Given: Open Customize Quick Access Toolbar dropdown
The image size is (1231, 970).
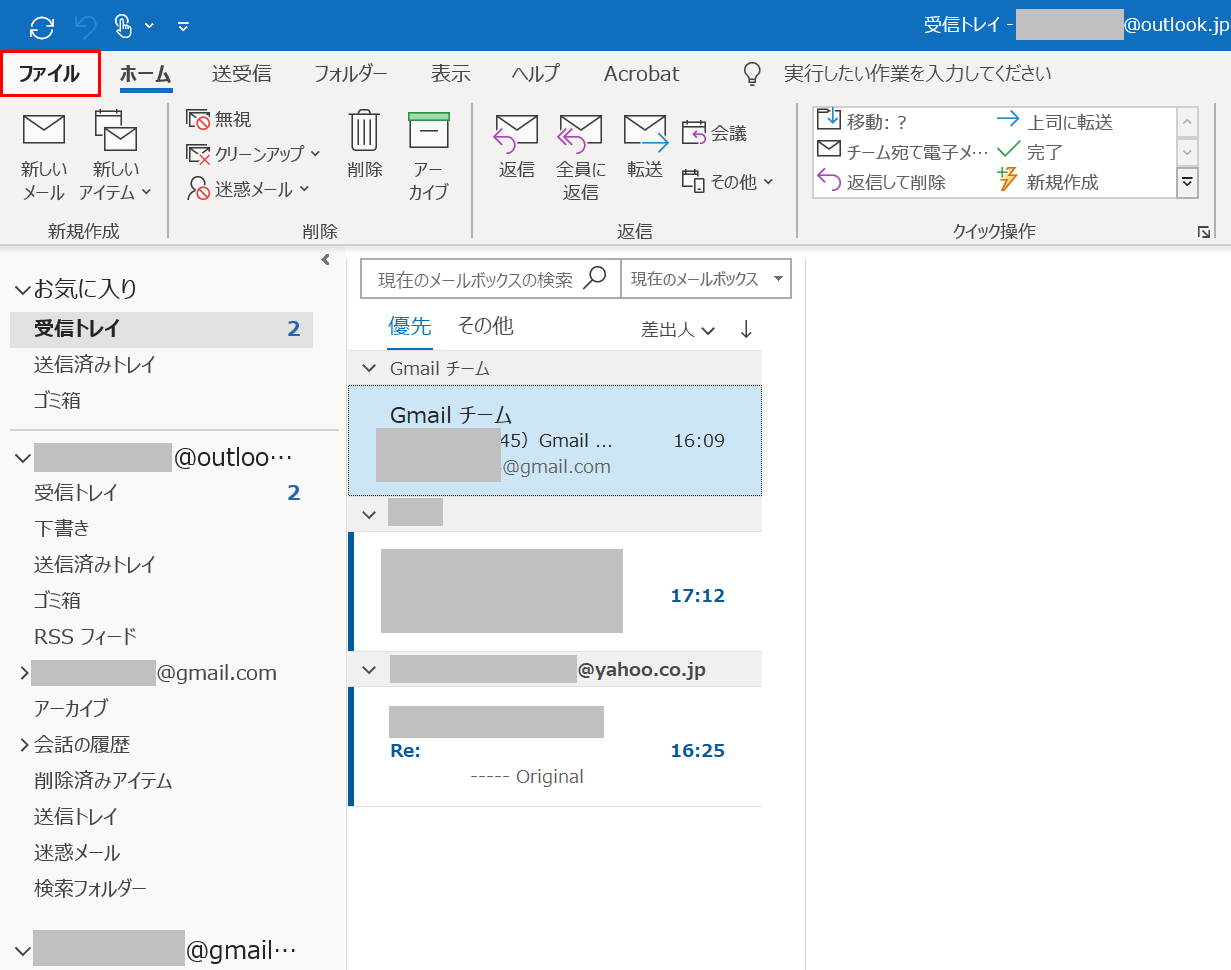Looking at the screenshot, I should tap(183, 26).
